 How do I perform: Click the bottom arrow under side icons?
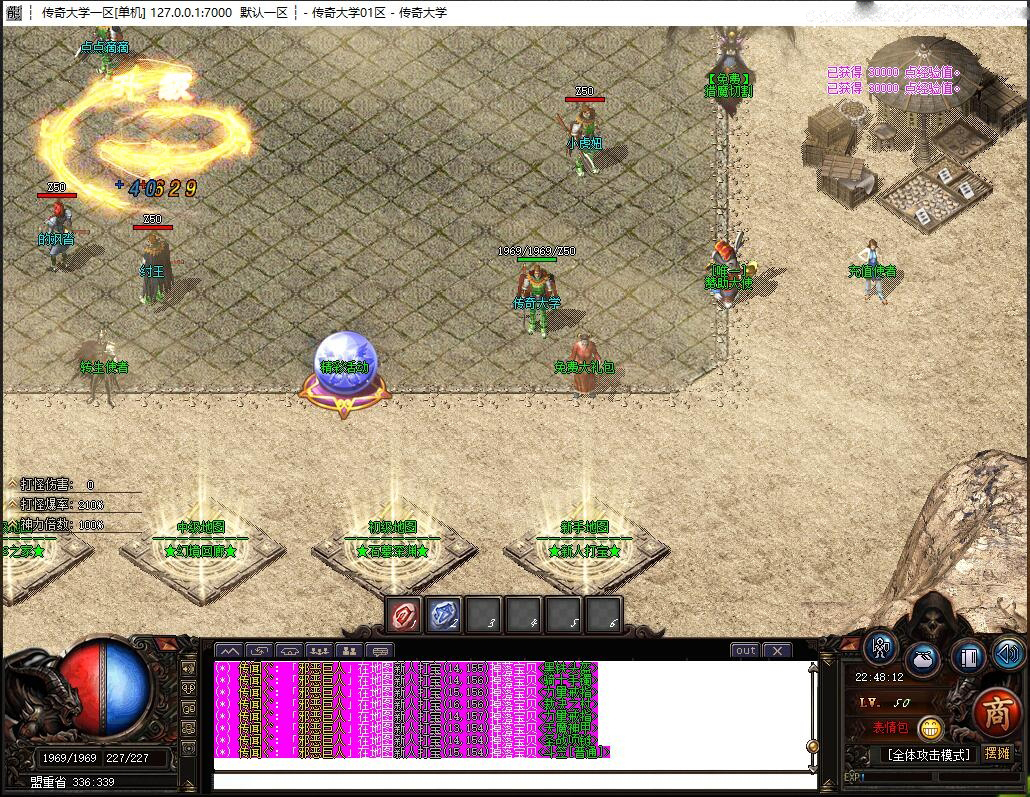pyautogui.click(x=189, y=785)
